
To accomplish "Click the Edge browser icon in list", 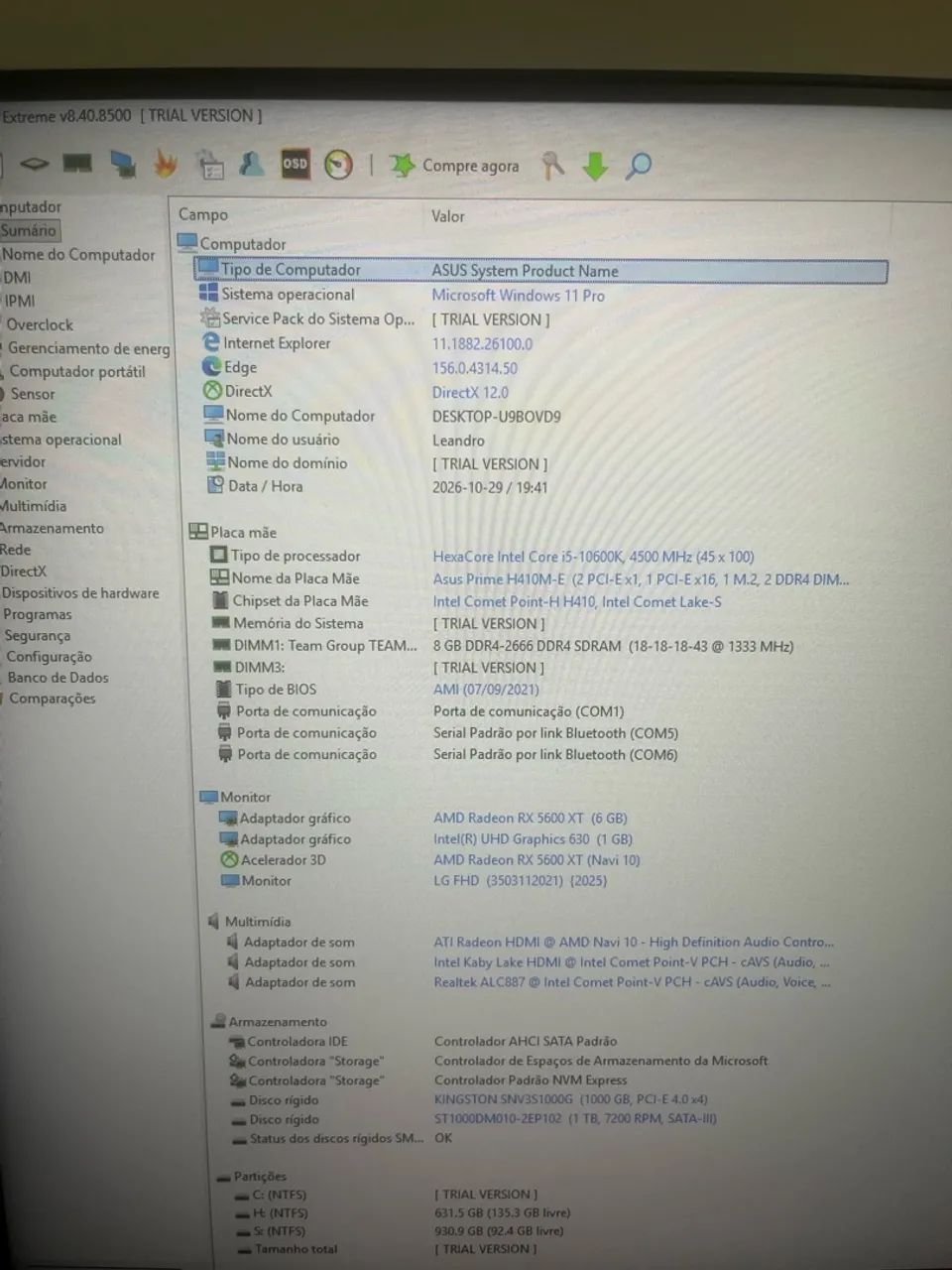I will click(211, 366).
